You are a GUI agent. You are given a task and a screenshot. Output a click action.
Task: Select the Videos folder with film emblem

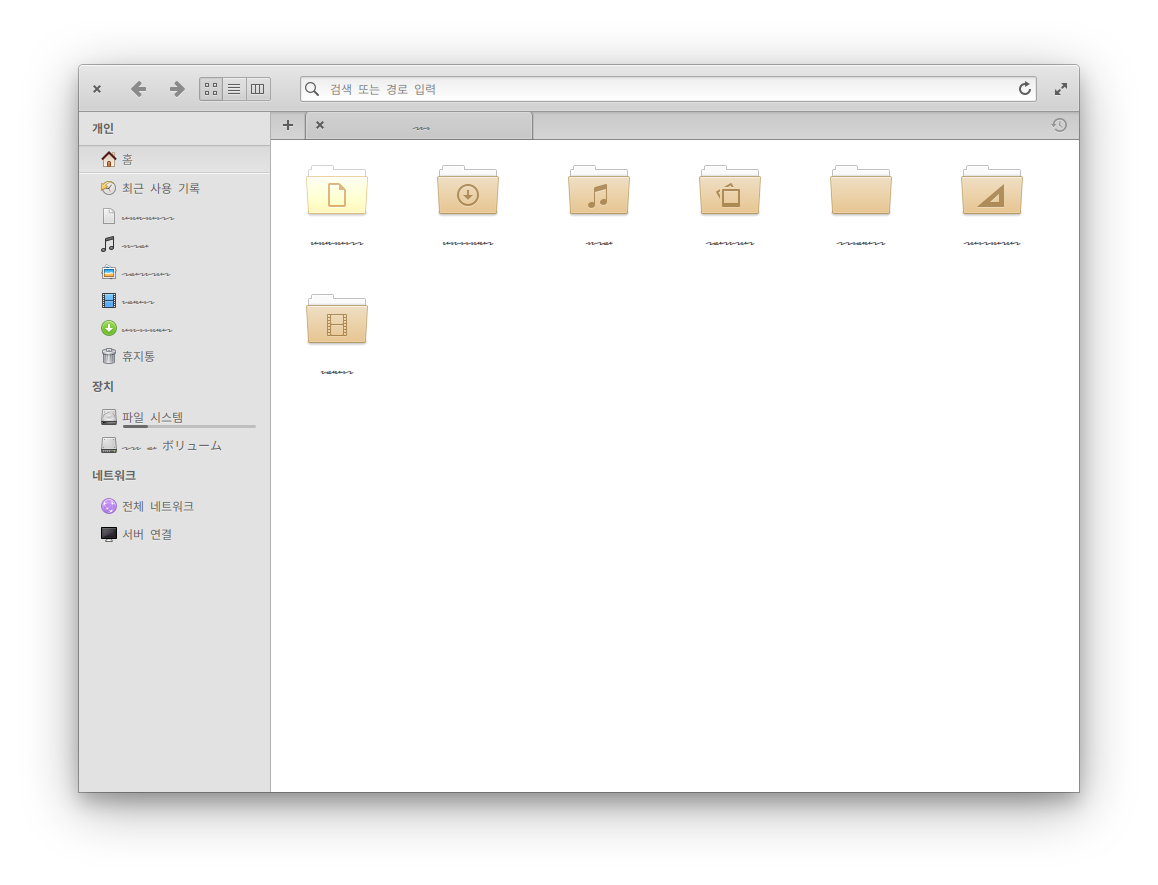point(337,320)
